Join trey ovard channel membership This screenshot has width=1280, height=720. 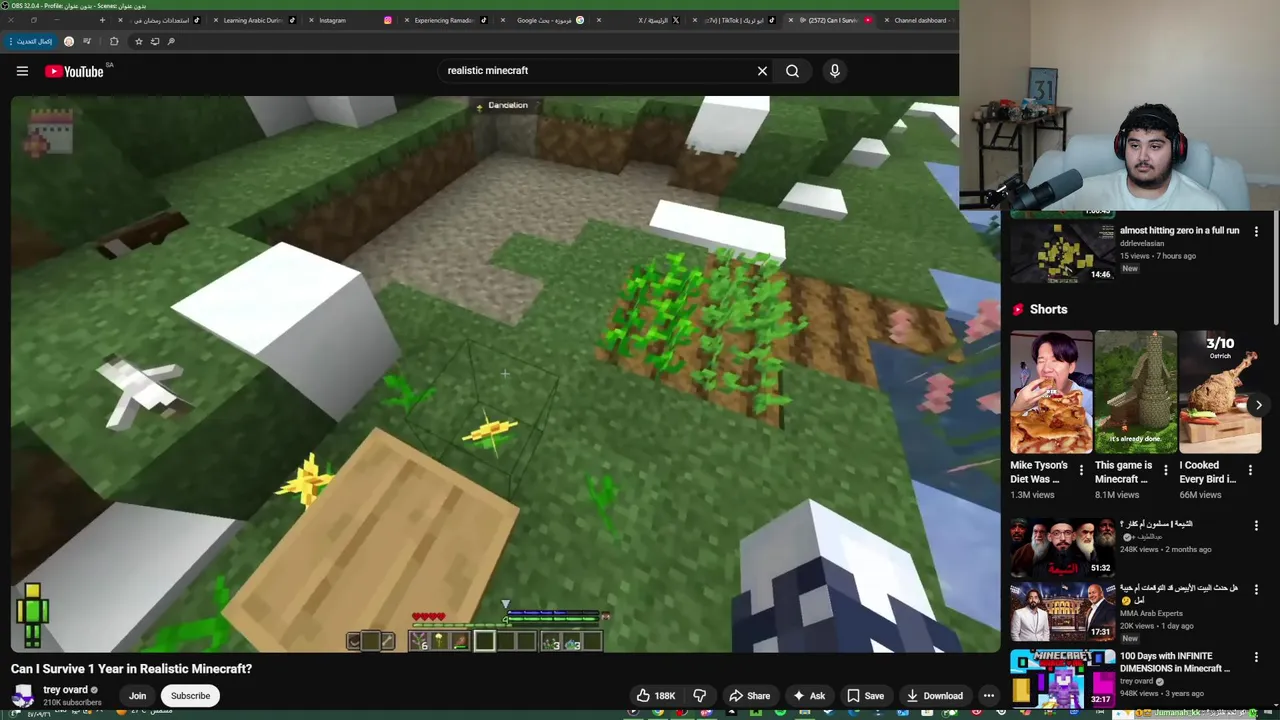[137, 696]
